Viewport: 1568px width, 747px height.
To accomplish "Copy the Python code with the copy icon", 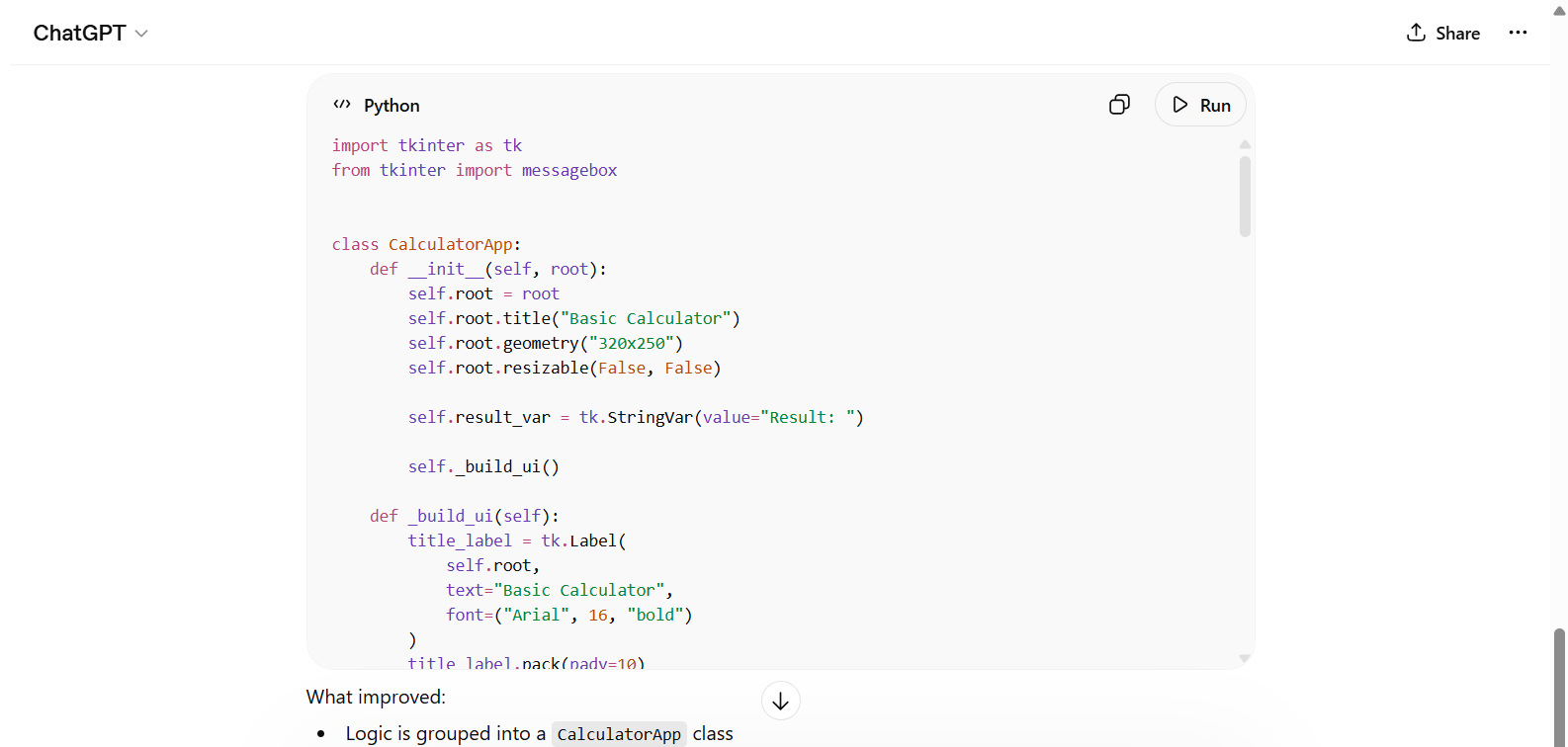I will [x=1119, y=105].
